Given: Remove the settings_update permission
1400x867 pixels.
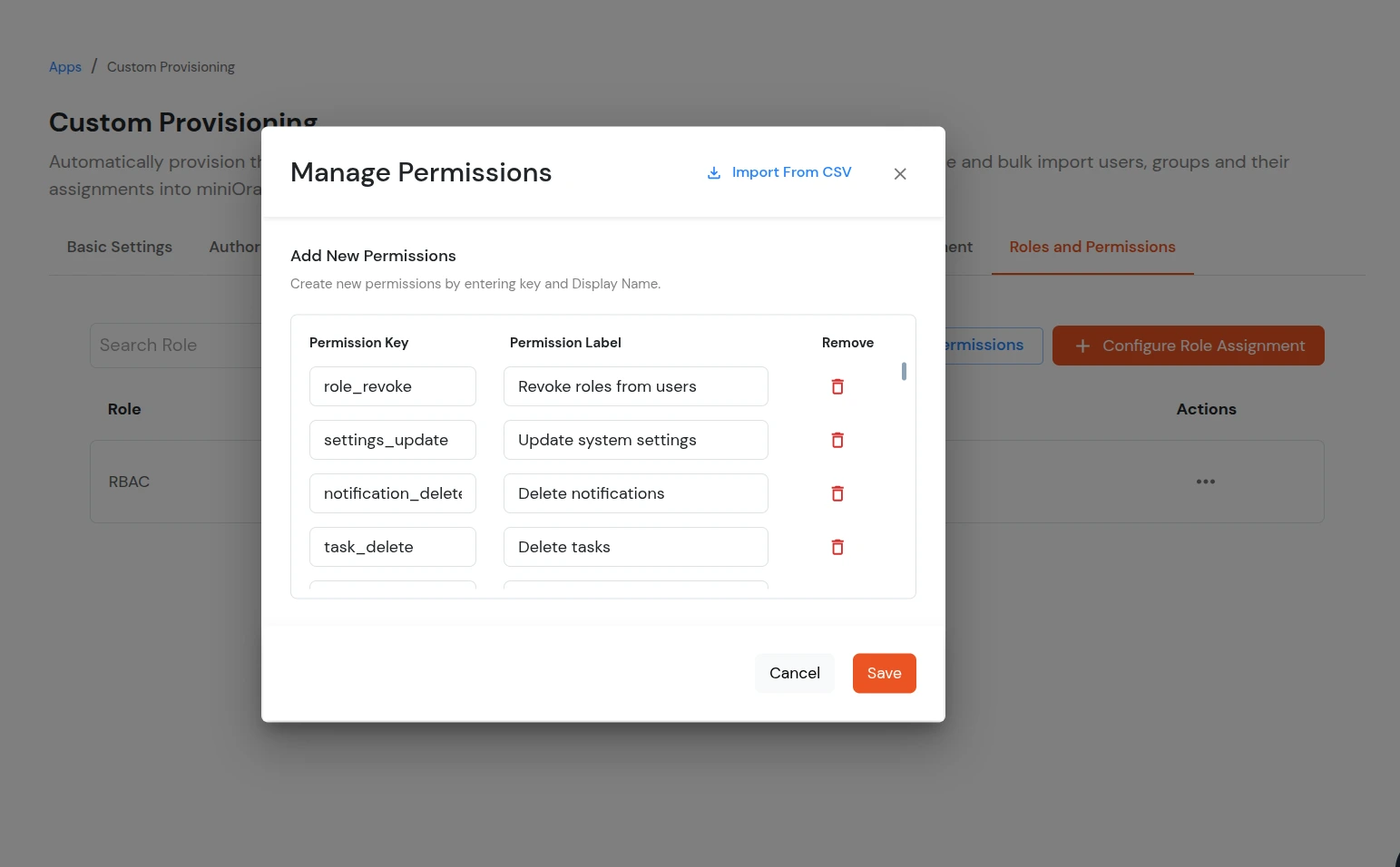Looking at the screenshot, I should [837, 440].
